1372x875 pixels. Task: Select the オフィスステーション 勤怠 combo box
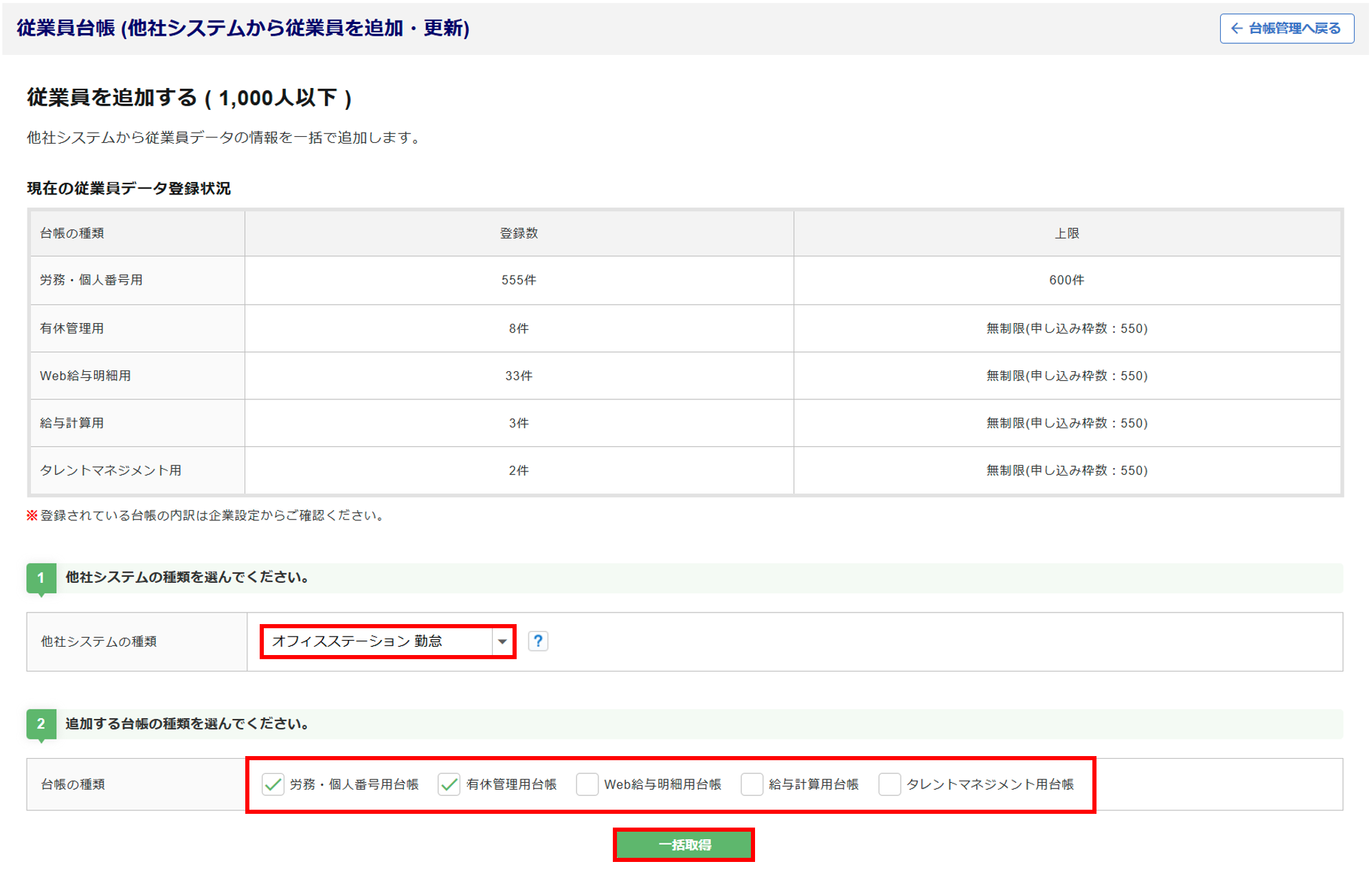(x=378, y=641)
